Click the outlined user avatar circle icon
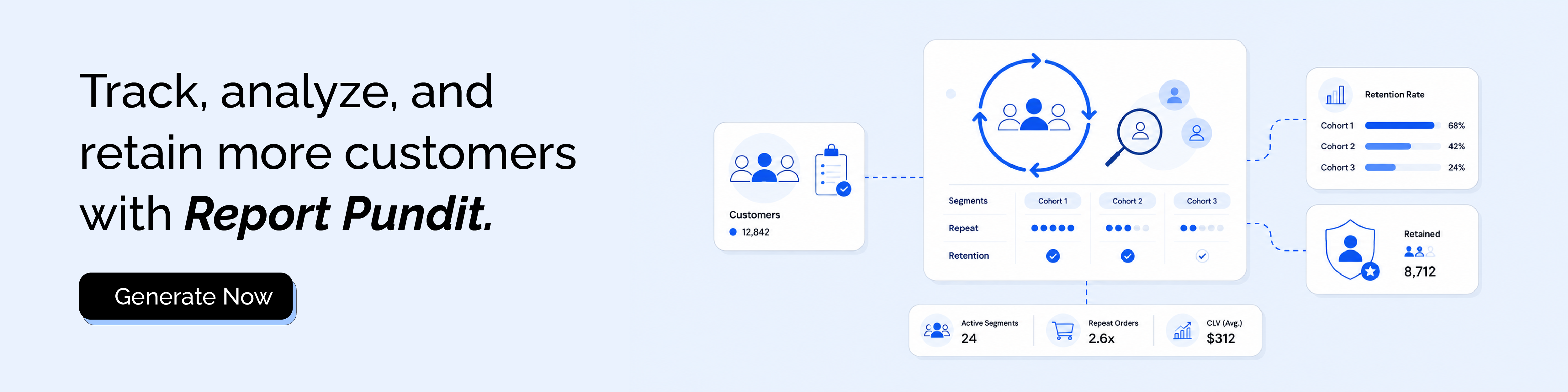 click(x=1196, y=133)
